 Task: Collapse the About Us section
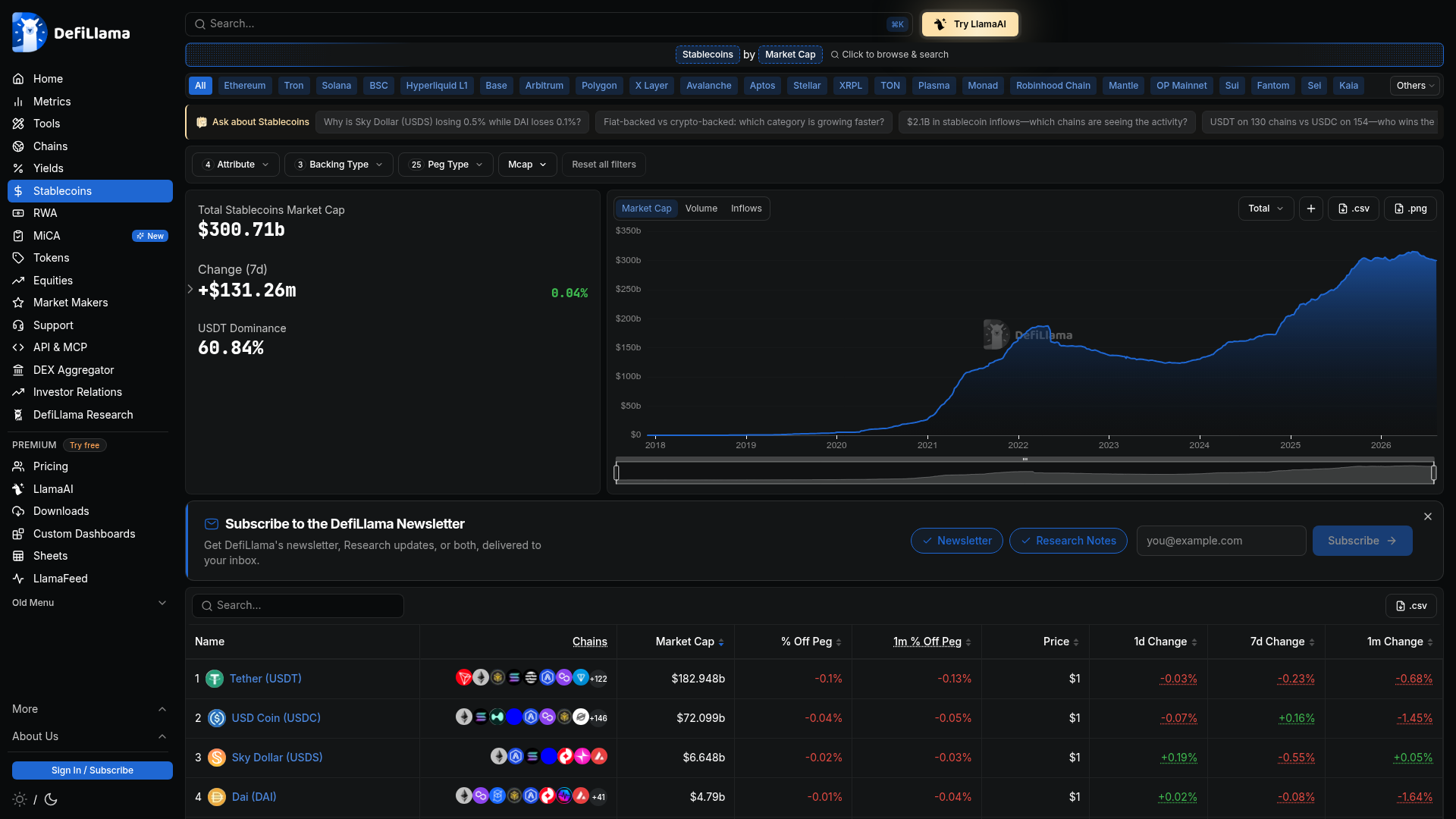(x=90, y=736)
